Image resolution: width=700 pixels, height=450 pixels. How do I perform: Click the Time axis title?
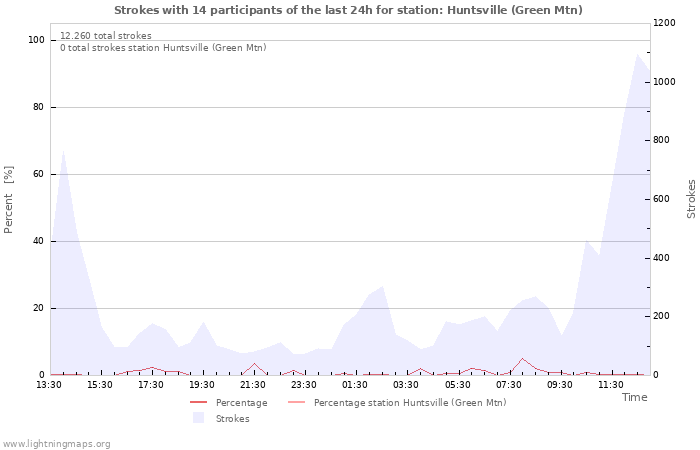coord(634,398)
